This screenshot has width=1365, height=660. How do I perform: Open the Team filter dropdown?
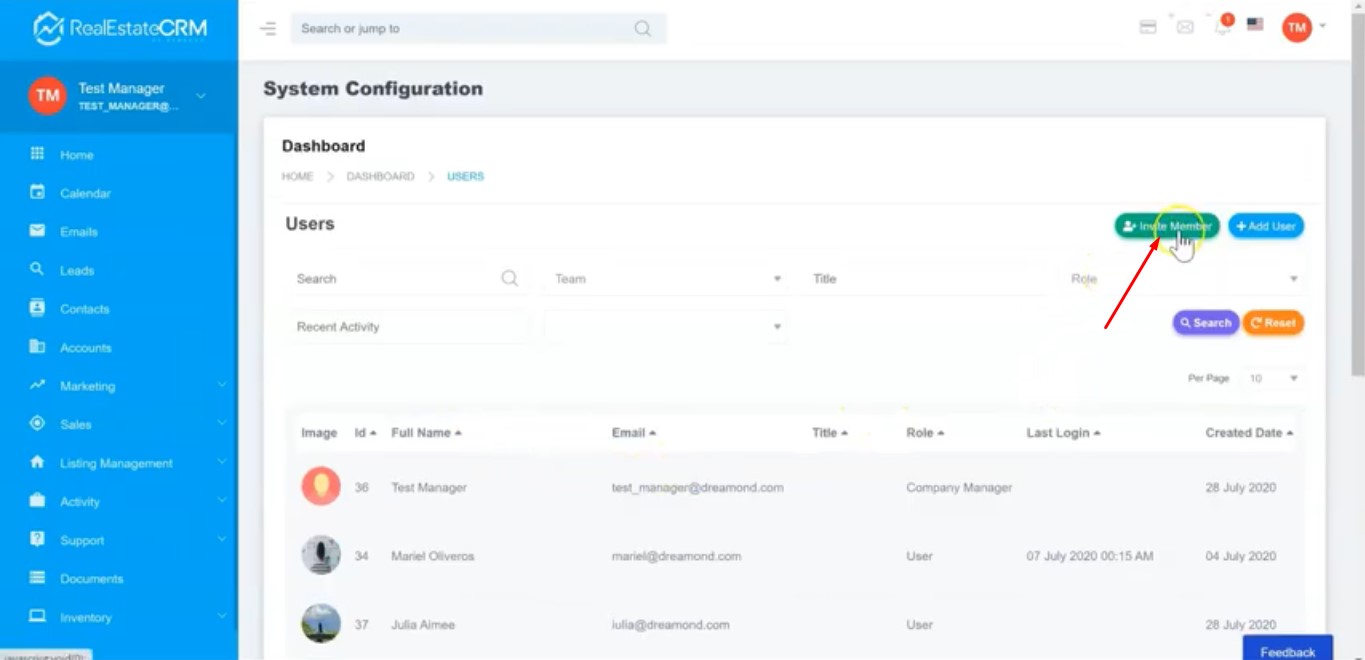click(667, 279)
